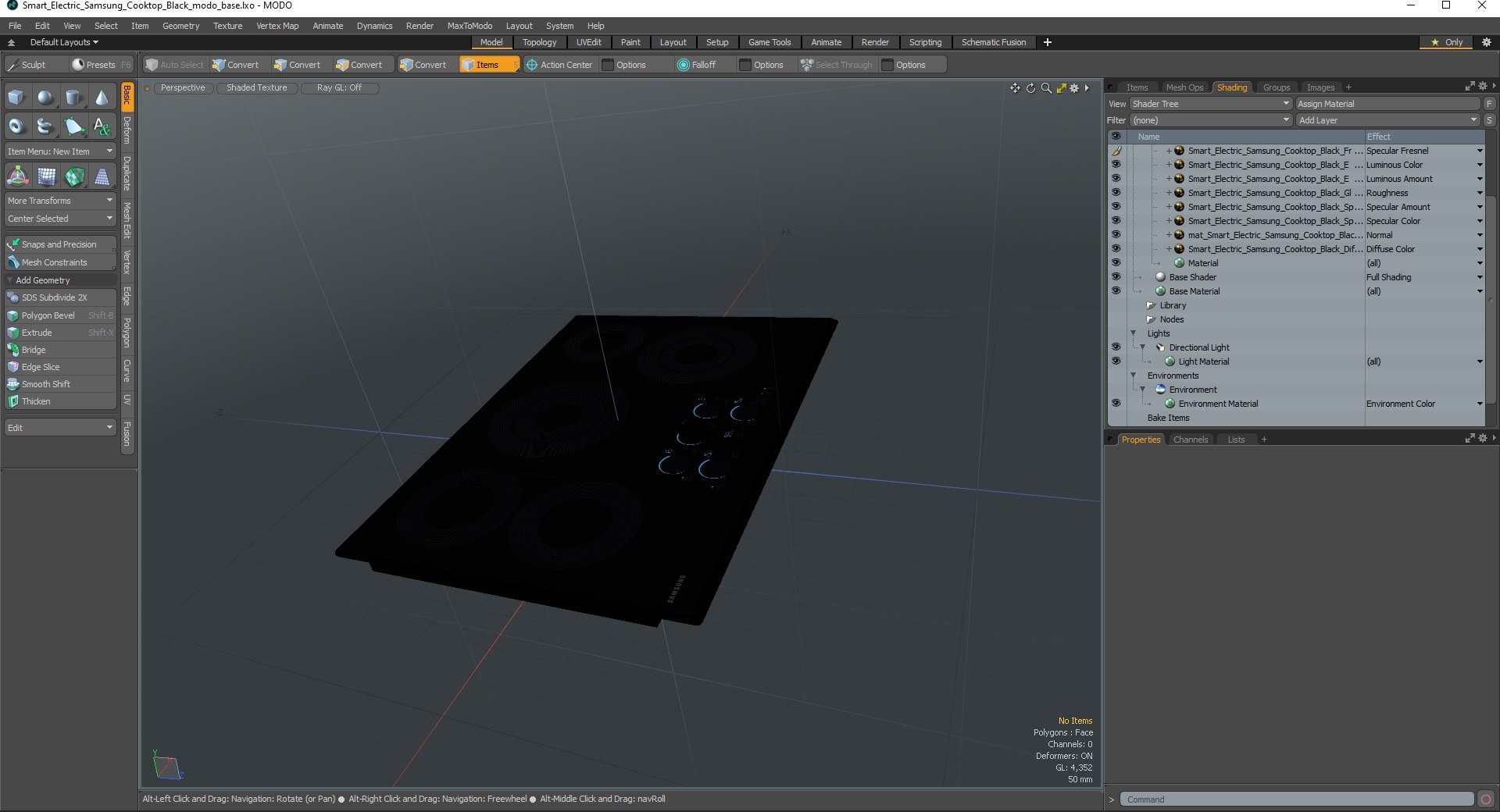
Task: Select the coiled Tube primitive tool
Action: [45, 126]
